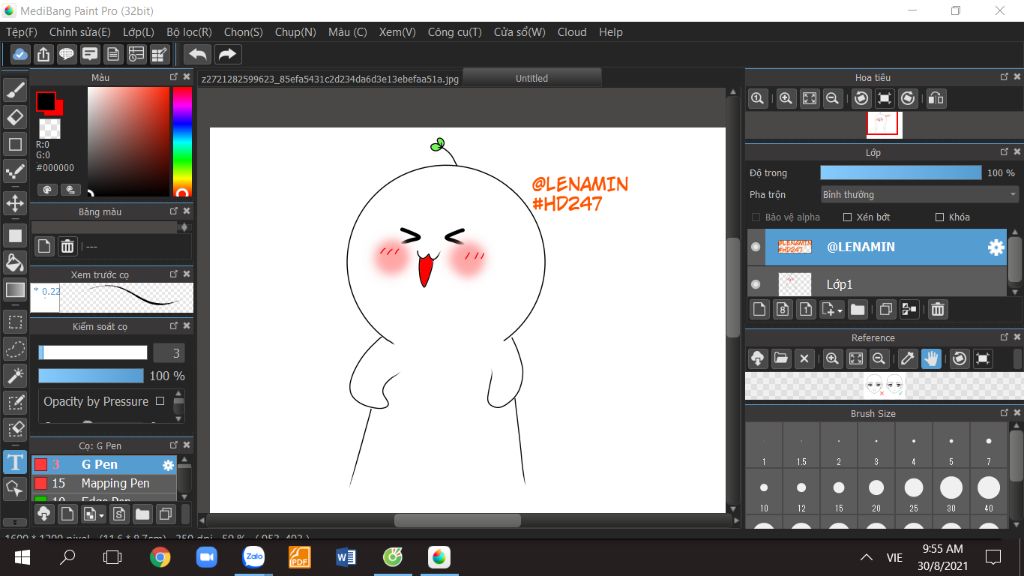Open Microsoft Word from taskbar
This screenshot has height=576, width=1024.
(x=345, y=557)
